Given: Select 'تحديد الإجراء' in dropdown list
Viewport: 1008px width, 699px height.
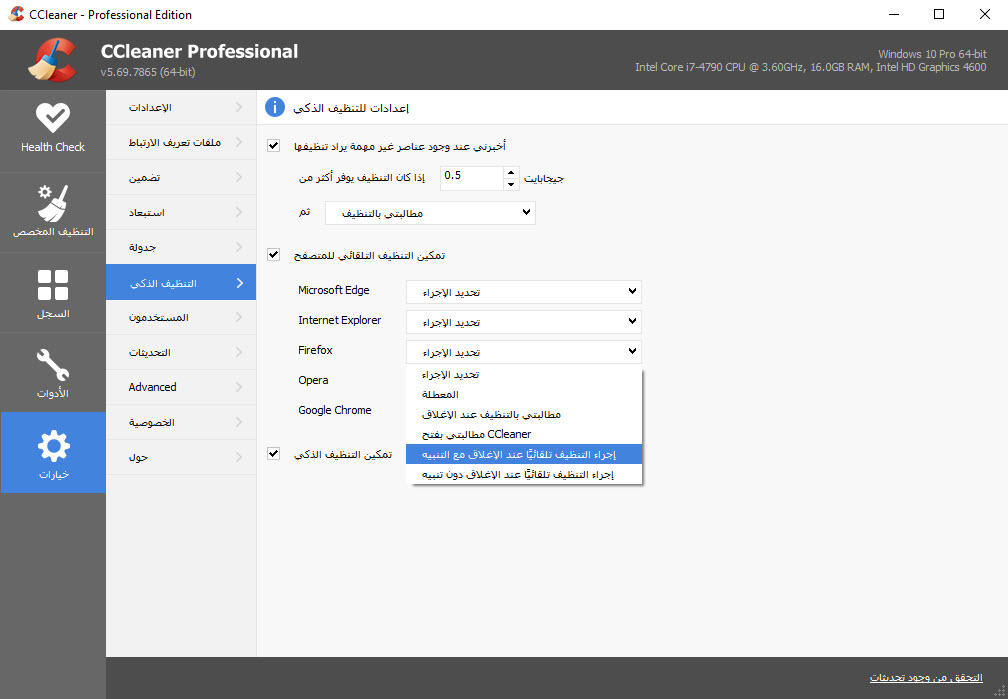Looking at the screenshot, I should point(524,374).
